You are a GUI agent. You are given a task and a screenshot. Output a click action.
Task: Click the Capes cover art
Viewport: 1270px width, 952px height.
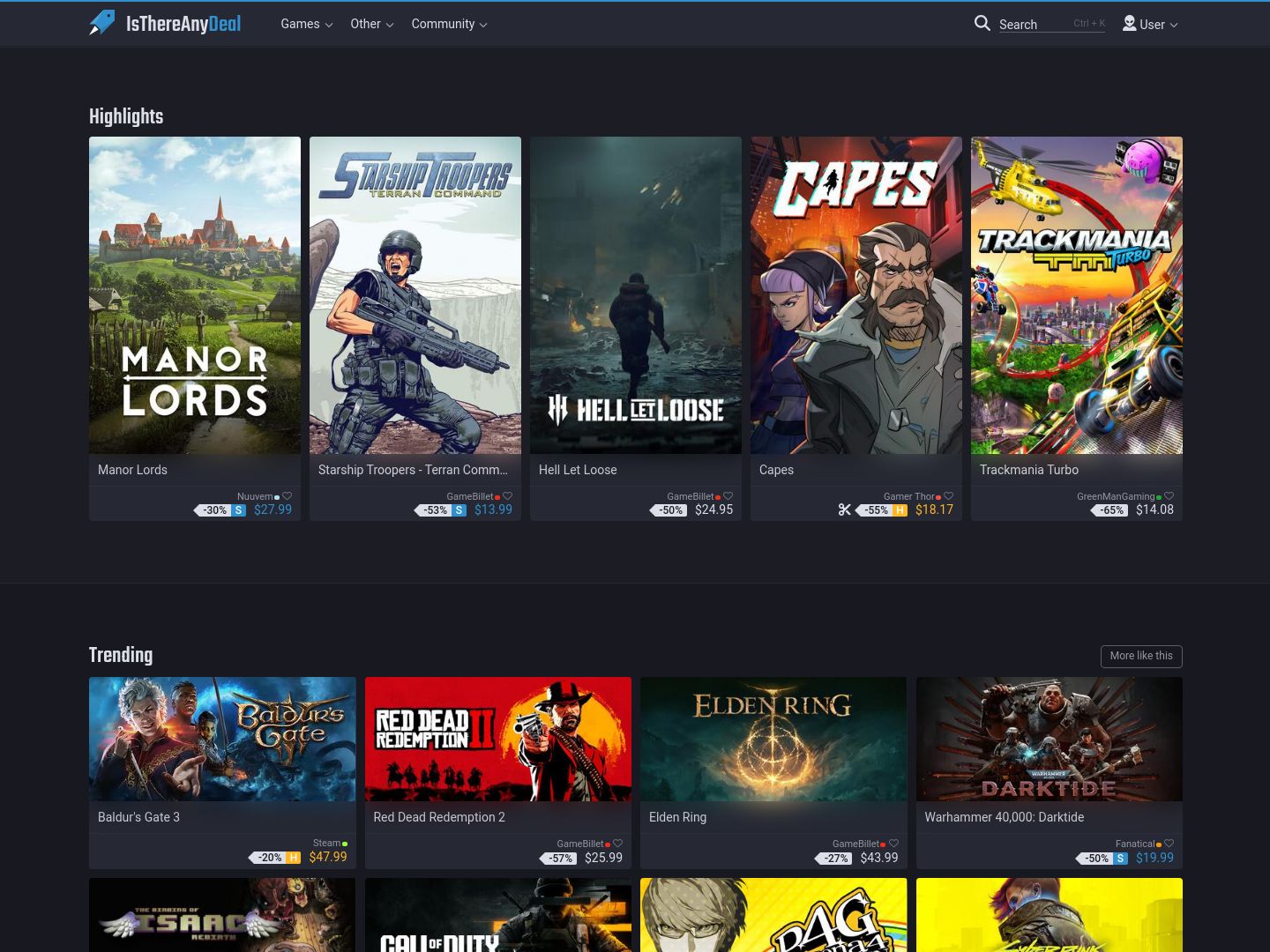(x=856, y=295)
